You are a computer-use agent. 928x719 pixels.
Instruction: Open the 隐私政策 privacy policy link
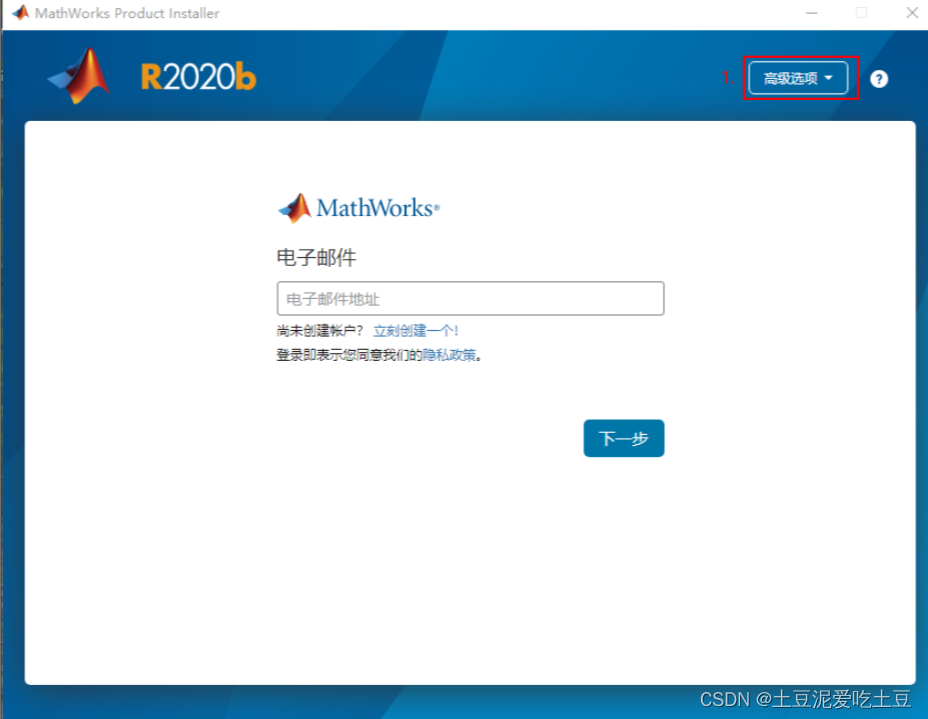coord(449,354)
